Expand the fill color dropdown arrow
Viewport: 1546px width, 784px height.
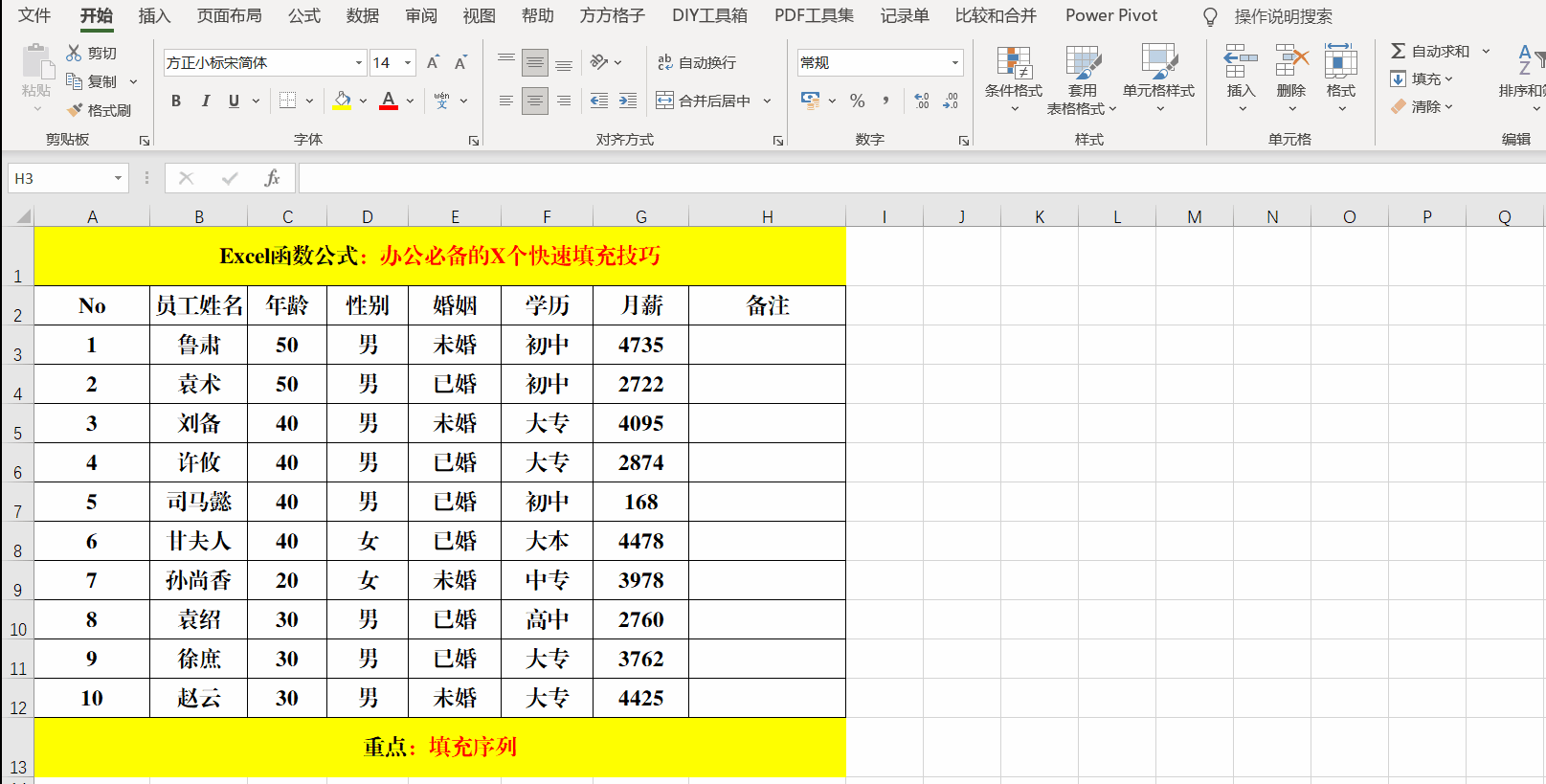pyautogui.click(x=363, y=101)
